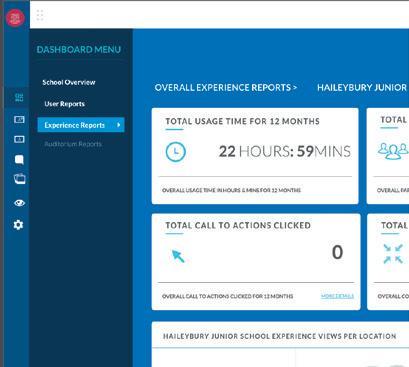
Task: Toggle the eye icon in sidebar
Action: 19,203
